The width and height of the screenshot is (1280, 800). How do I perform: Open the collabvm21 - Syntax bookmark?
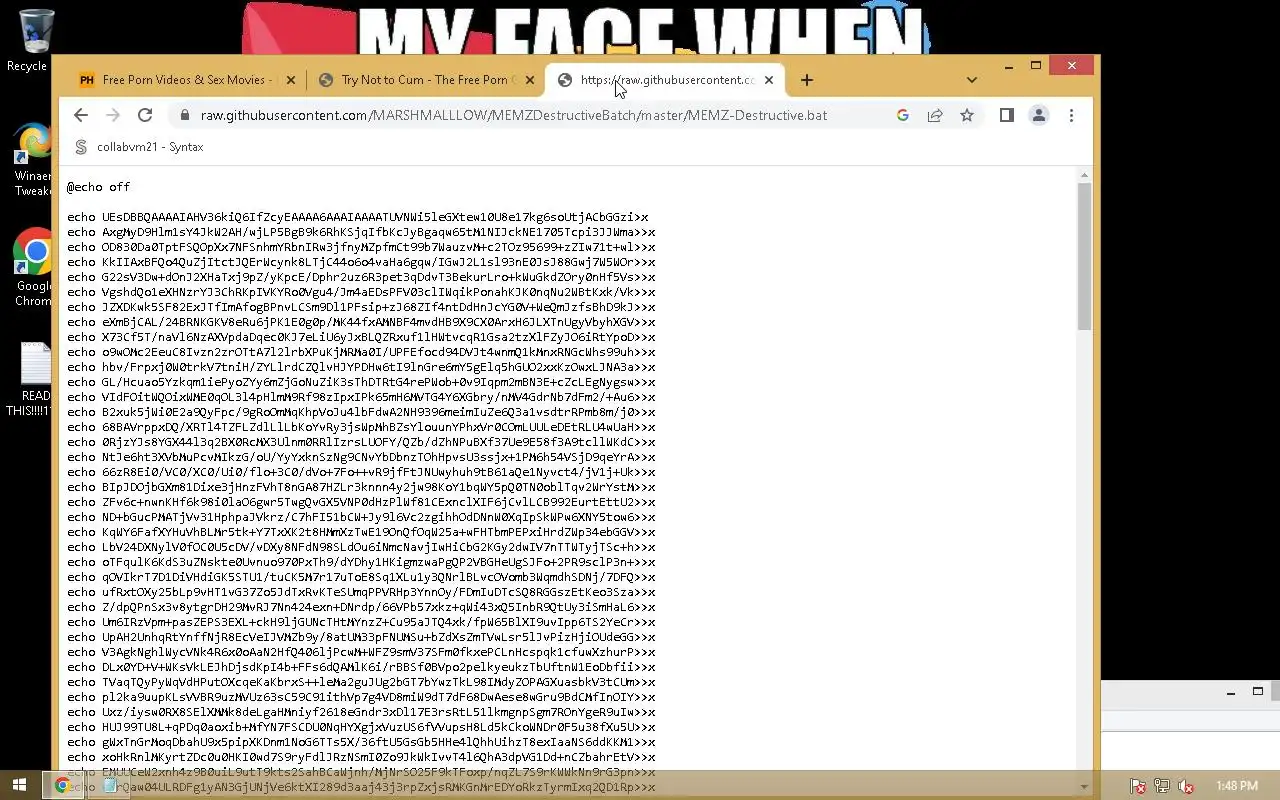point(139,147)
